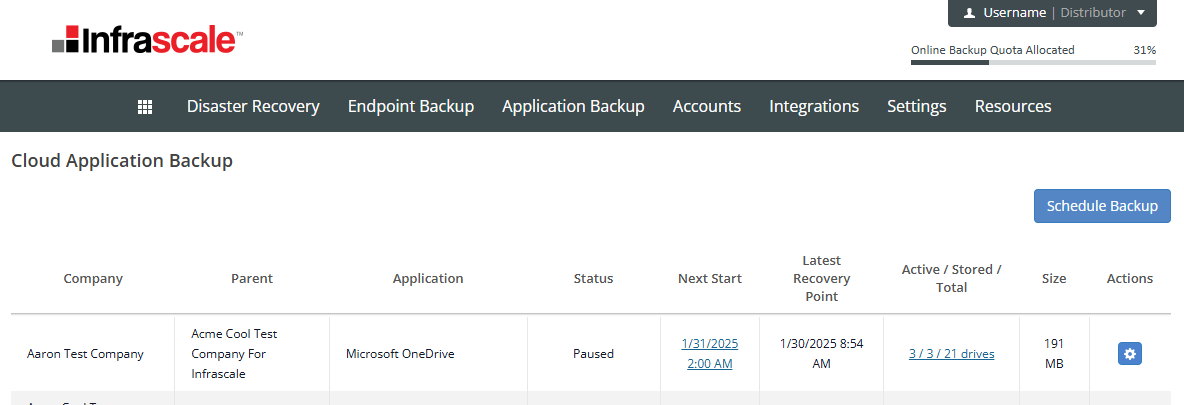Open the 3 / 3 / 21 drives link
The width and height of the screenshot is (1184, 405).
click(x=951, y=354)
